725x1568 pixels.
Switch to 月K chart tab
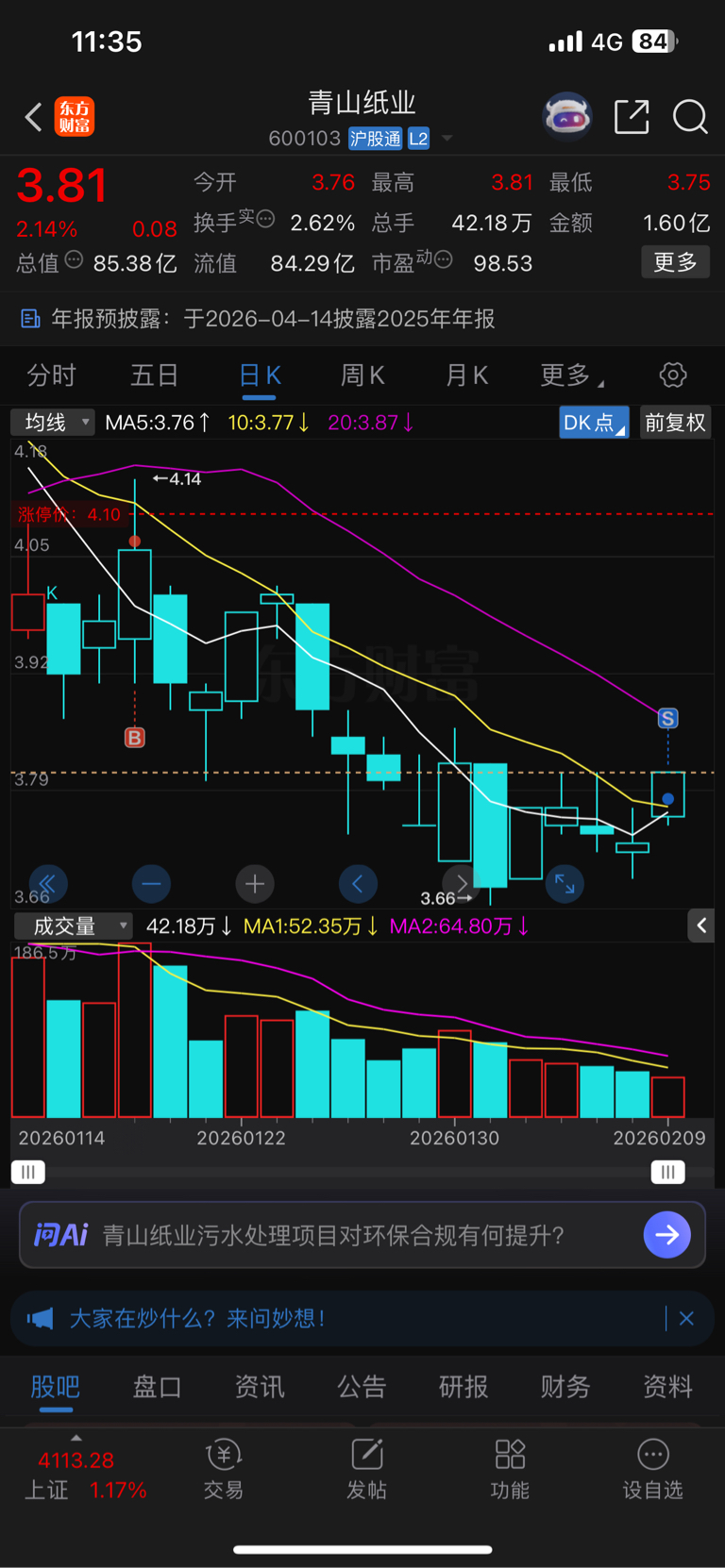[x=466, y=375]
